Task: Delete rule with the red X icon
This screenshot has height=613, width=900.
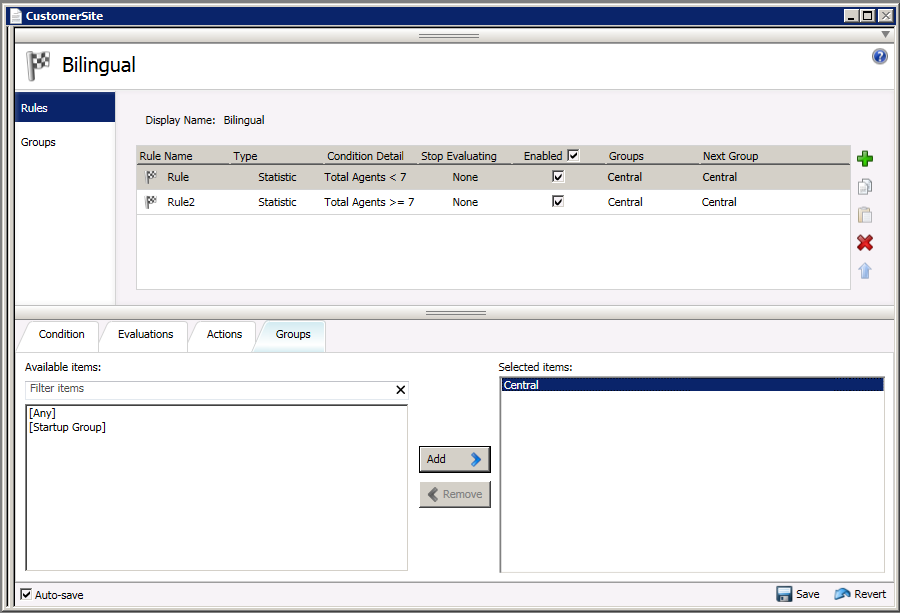Action: (865, 243)
